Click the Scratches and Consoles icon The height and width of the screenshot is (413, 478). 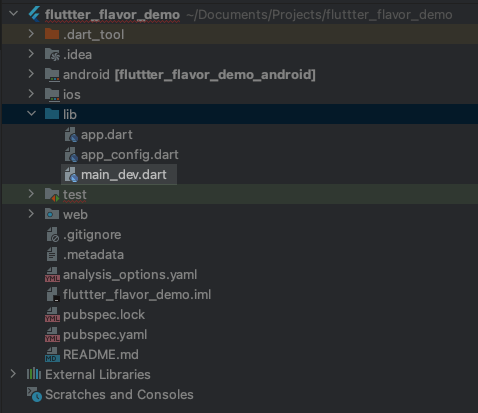coord(34,394)
